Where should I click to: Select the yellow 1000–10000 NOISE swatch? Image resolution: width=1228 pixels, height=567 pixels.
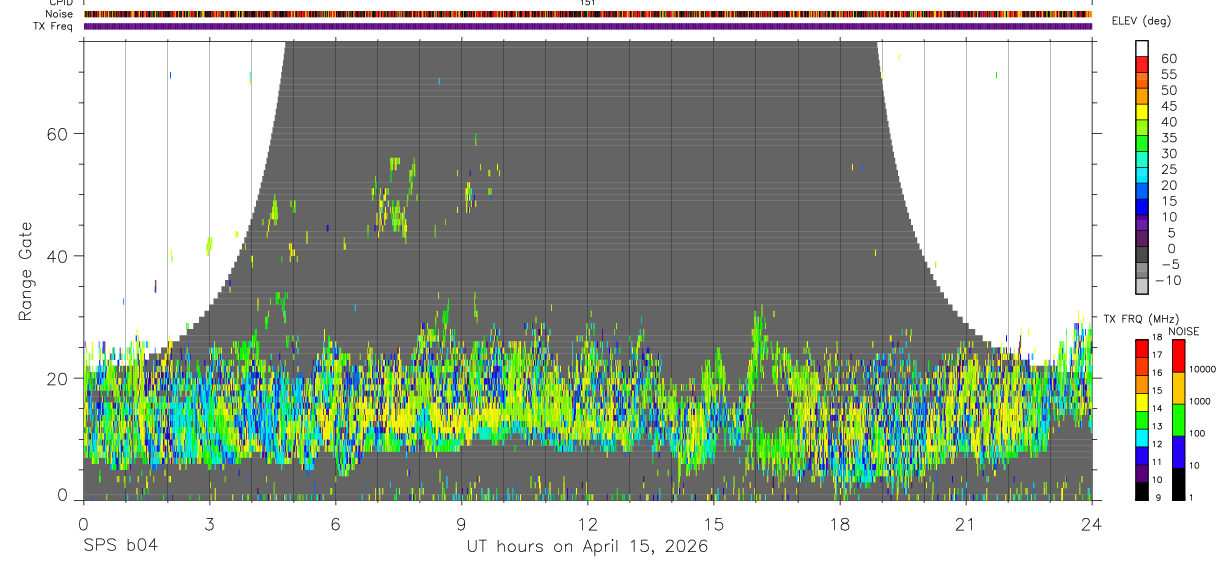tap(1178, 388)
